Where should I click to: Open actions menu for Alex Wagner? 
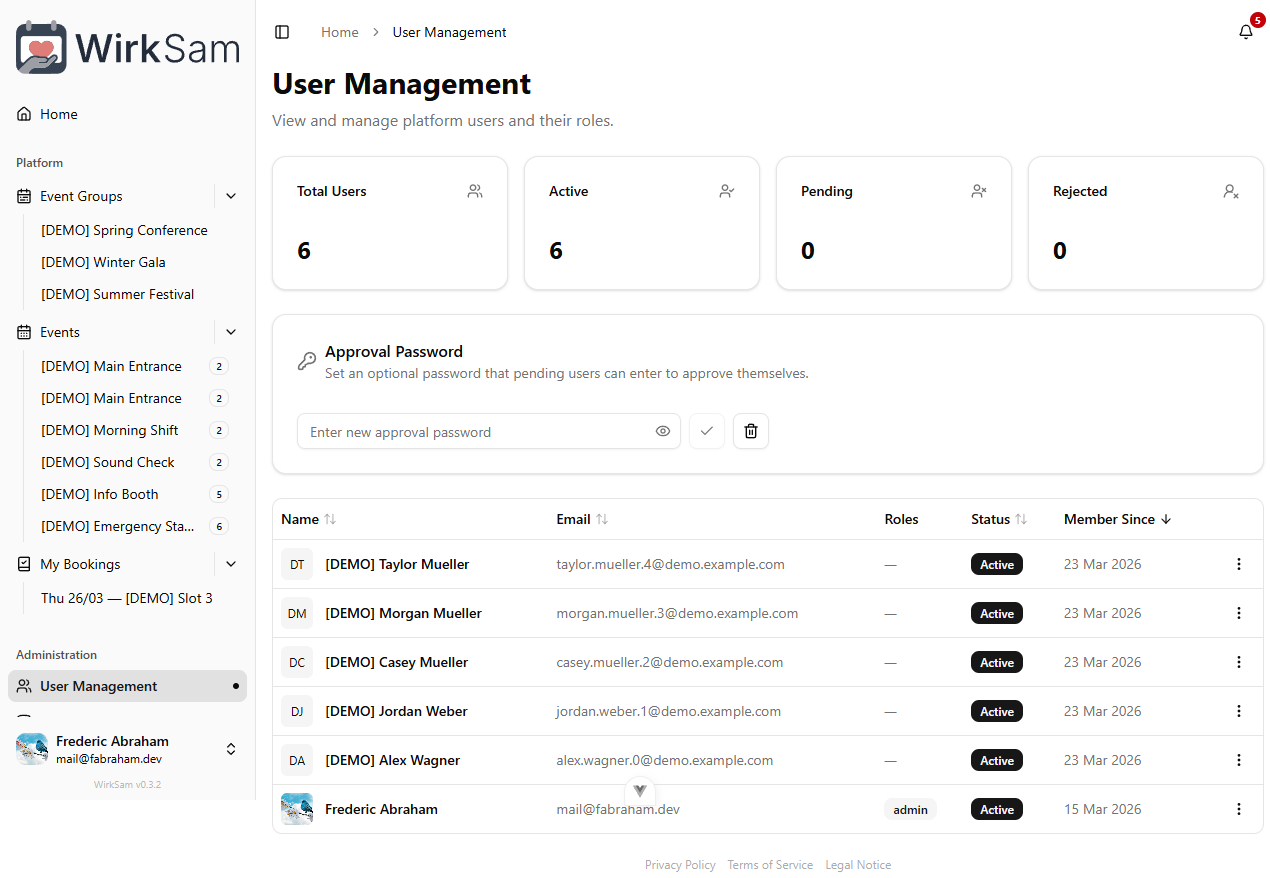pos(1239,760)
